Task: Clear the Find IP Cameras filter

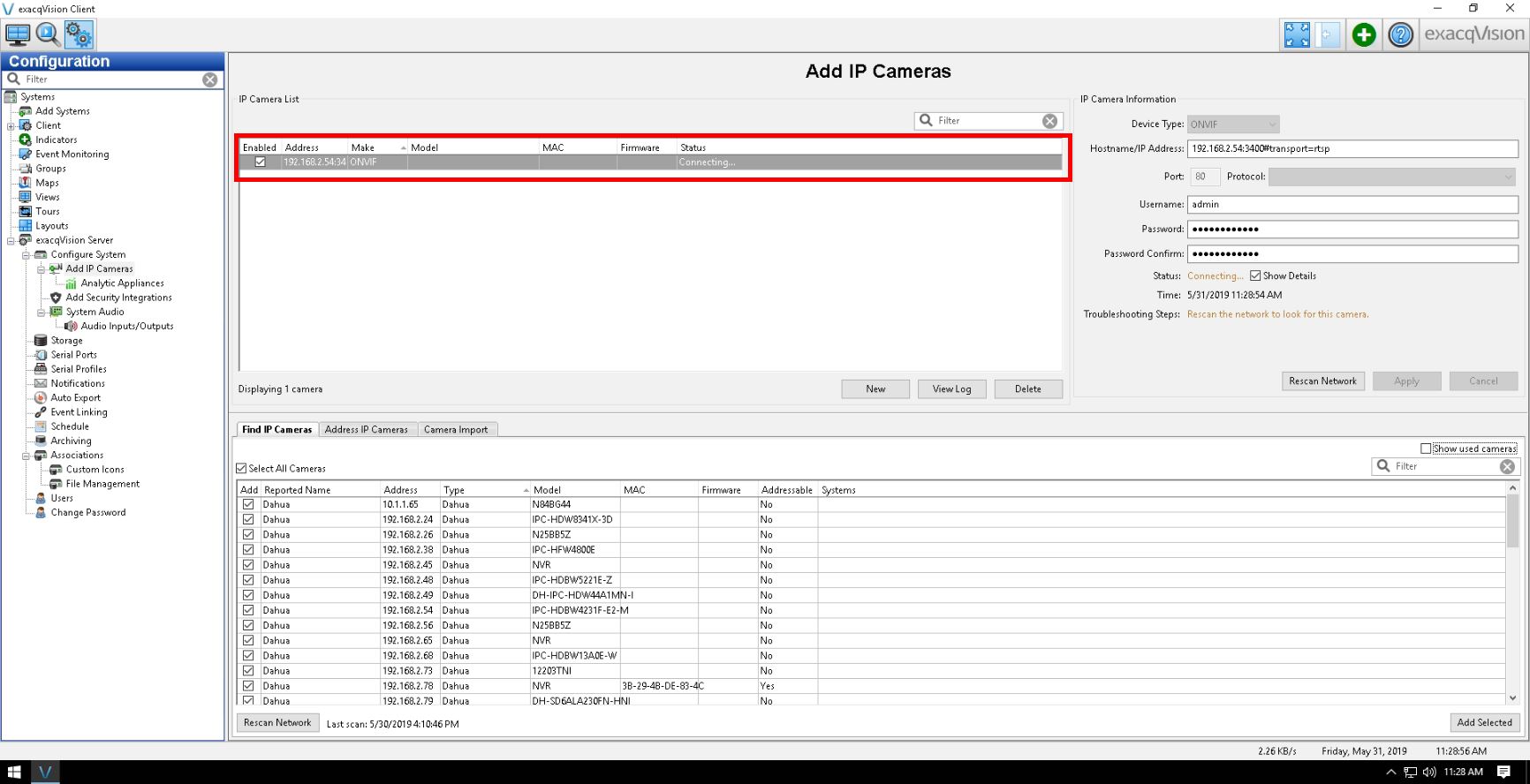Action: click(1507, 466)
